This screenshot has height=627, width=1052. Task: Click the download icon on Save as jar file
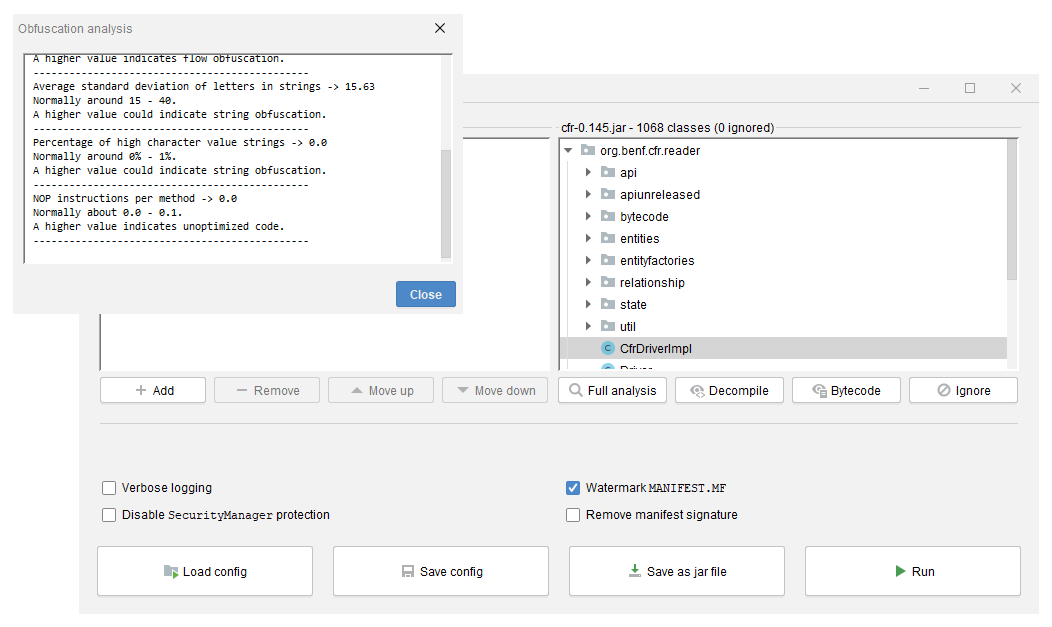634,571
